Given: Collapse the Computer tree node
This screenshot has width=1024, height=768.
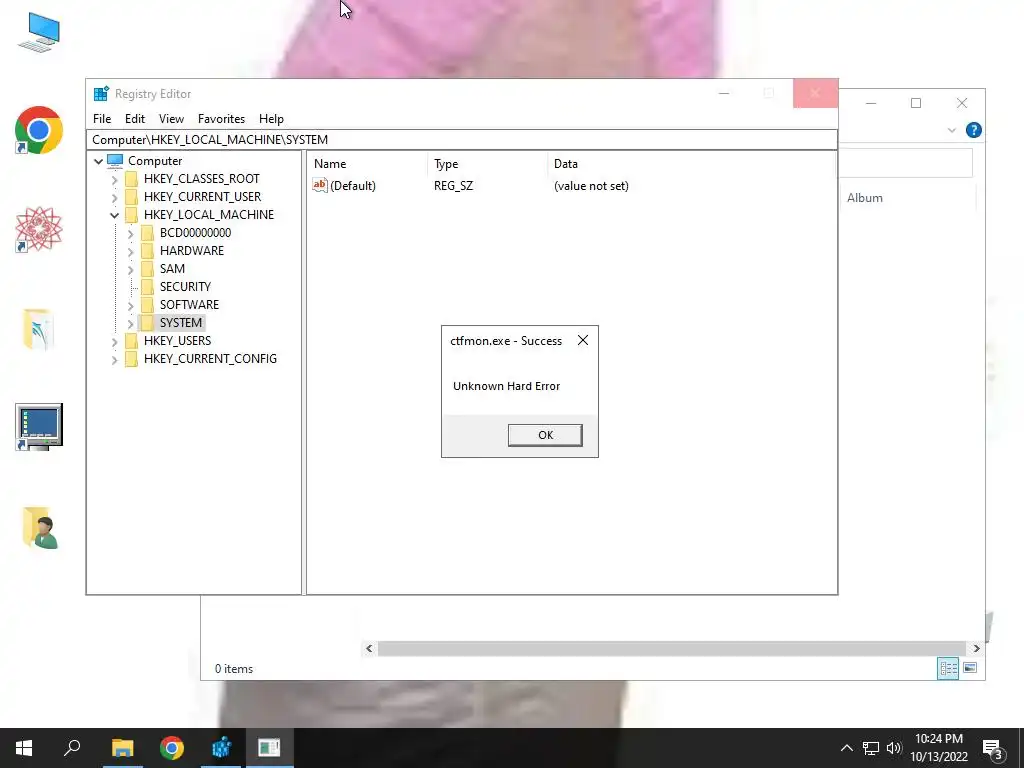Looking at the screenshot, I should (99, 161).
